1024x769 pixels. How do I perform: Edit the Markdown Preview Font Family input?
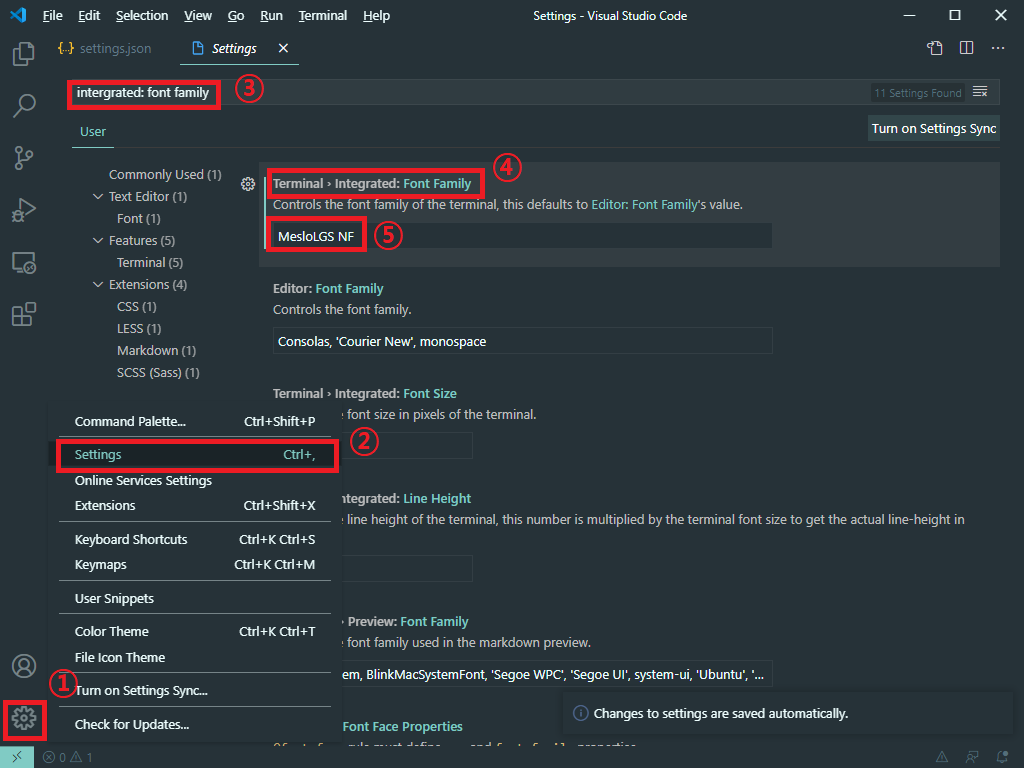(x=556, y=674)
